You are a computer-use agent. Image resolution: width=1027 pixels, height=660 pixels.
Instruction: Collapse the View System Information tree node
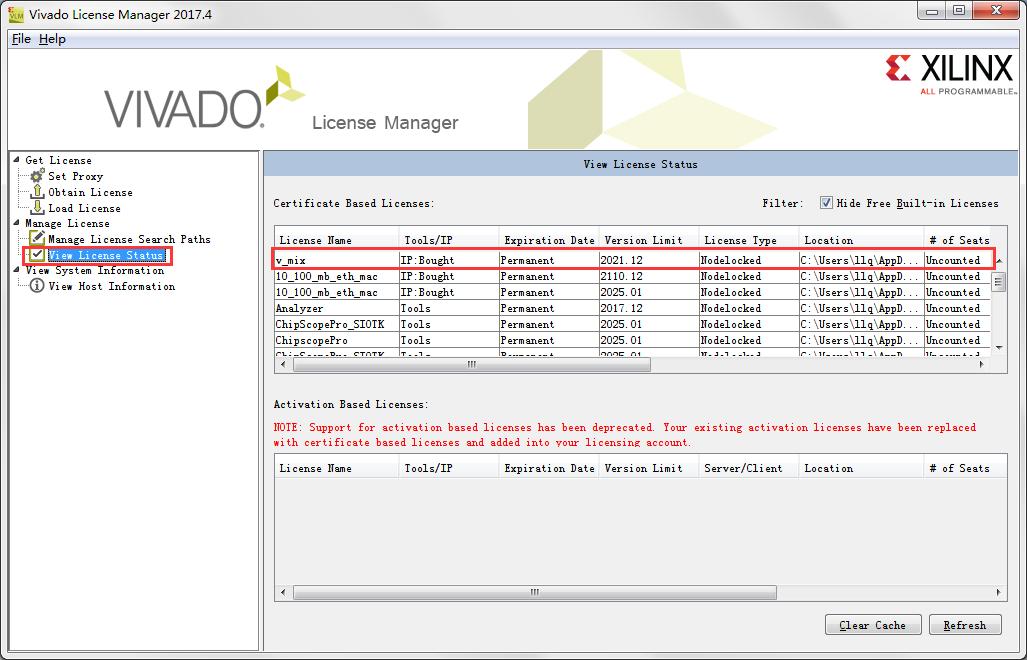pos(16,270)
